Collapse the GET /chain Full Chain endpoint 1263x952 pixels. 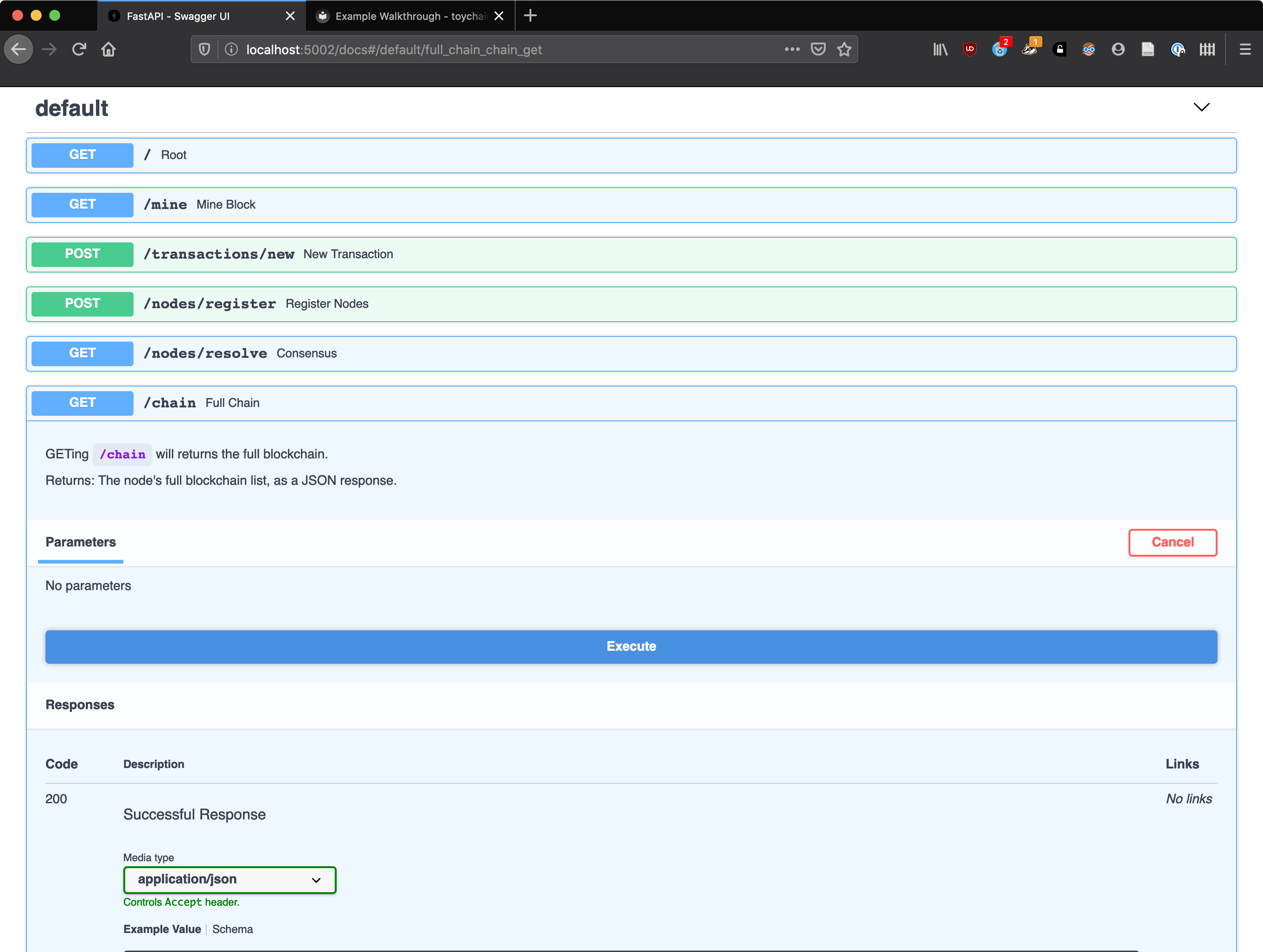click(x=631, y=404)
